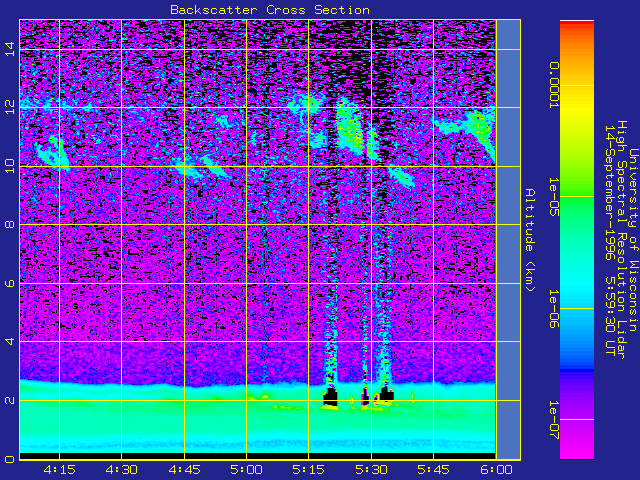Click the 4:45 time axis label
This screenshot has width=640, height=480.
[x=184, y=470]
